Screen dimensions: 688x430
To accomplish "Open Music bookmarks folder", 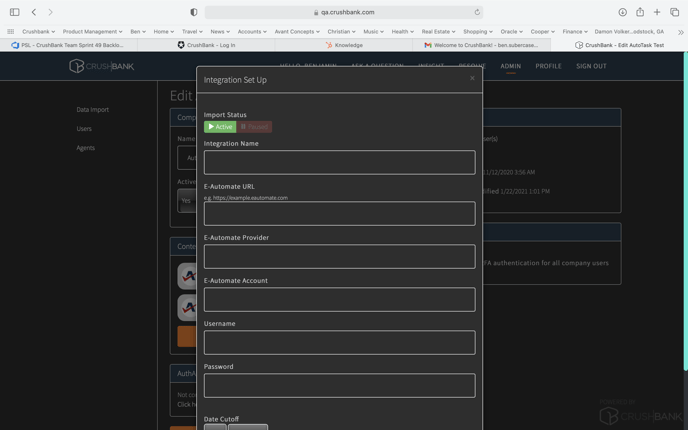I will coord(373,32).
